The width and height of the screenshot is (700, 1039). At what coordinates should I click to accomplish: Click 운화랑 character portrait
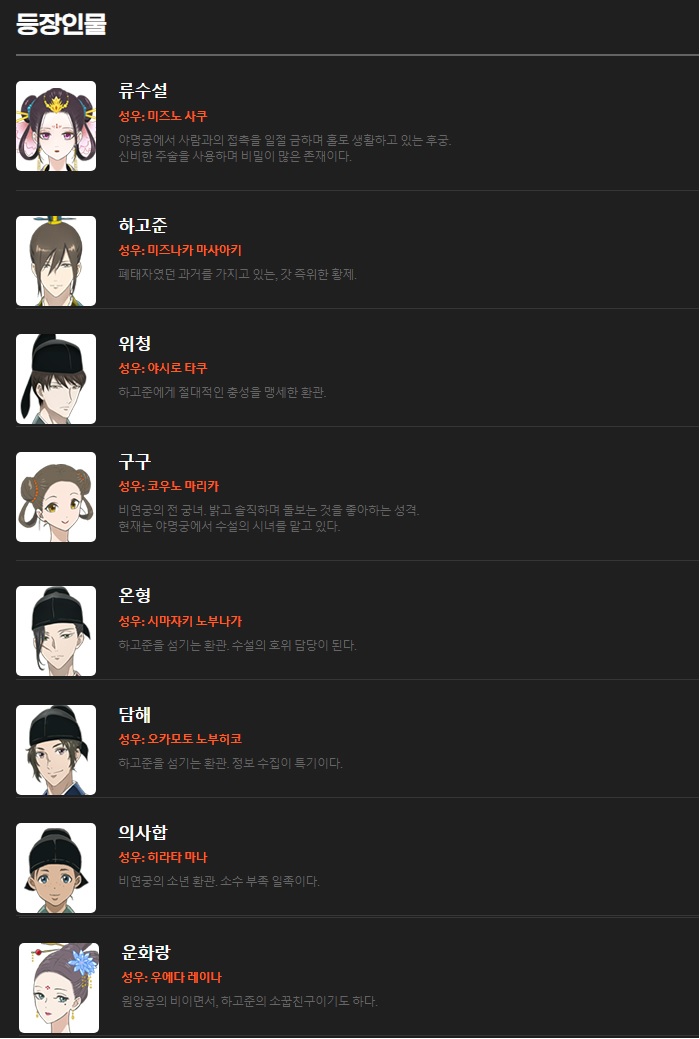point(59,987)
